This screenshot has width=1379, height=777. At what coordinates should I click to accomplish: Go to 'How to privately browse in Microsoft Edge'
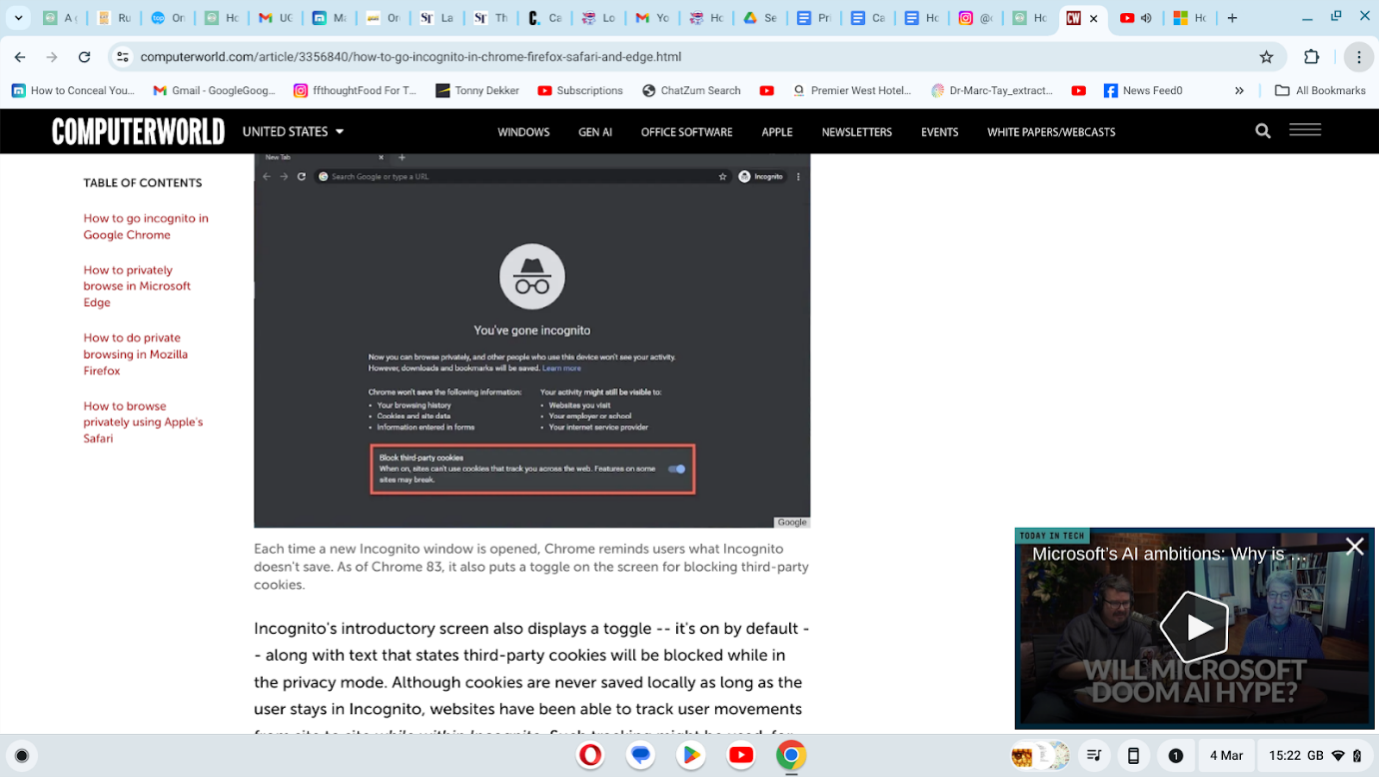(x=137, y=286)
